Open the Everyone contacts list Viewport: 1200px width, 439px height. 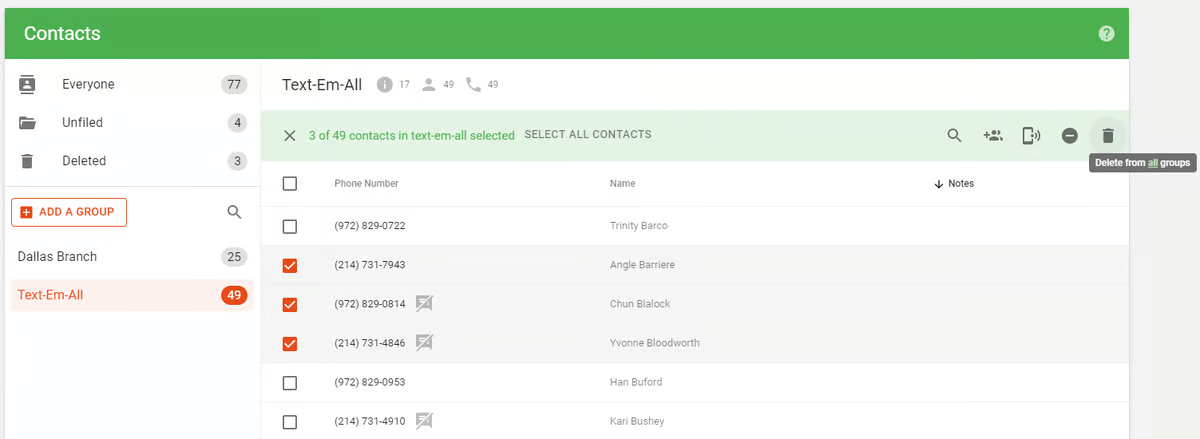coord(131,84)
